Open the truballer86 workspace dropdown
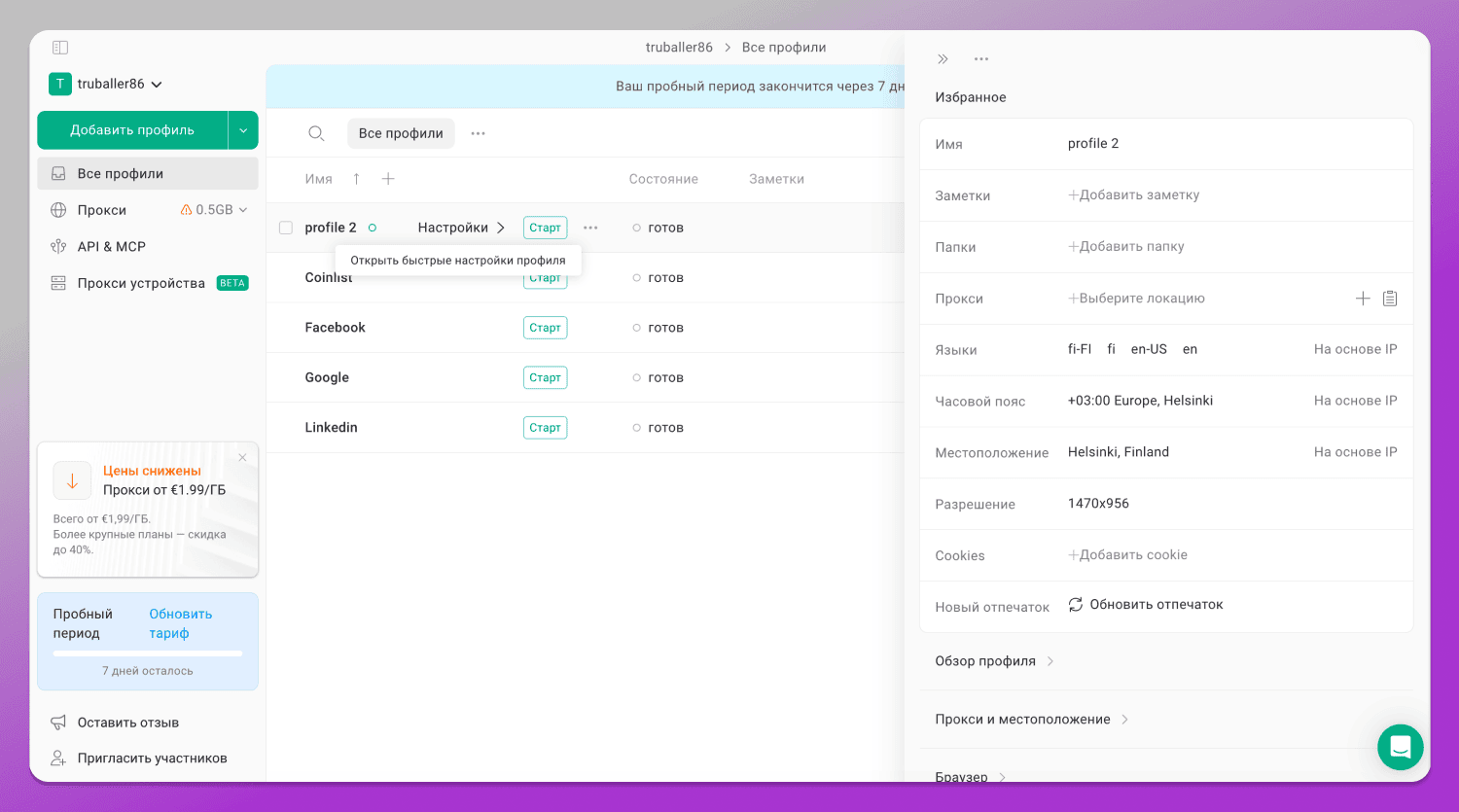 120,84
